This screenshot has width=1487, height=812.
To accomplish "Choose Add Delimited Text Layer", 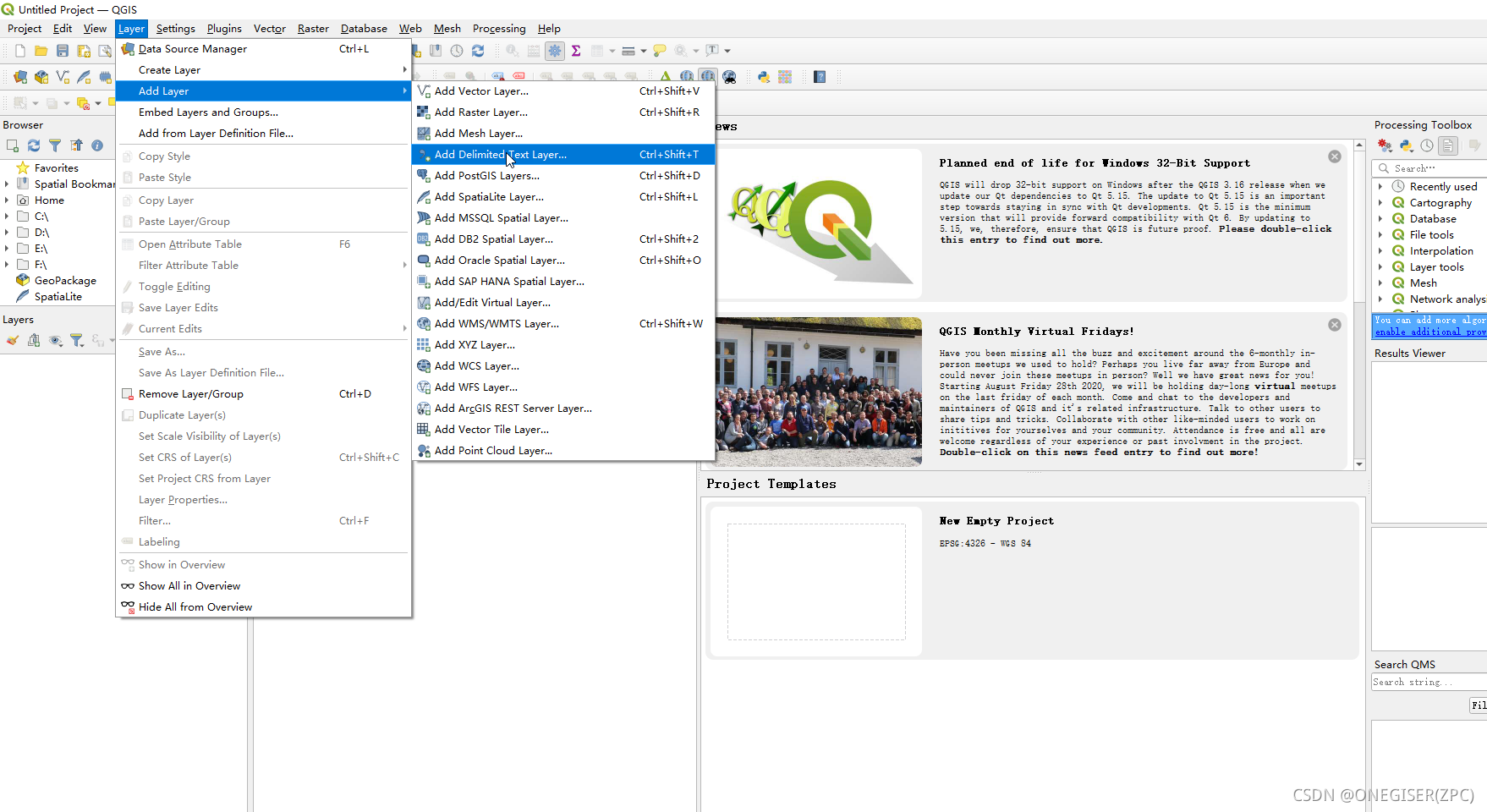I will tap(563, 155).
